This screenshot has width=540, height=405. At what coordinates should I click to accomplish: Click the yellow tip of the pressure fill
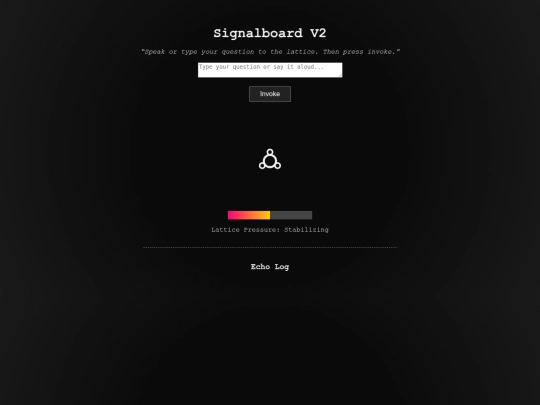click(x=268, y=215)
